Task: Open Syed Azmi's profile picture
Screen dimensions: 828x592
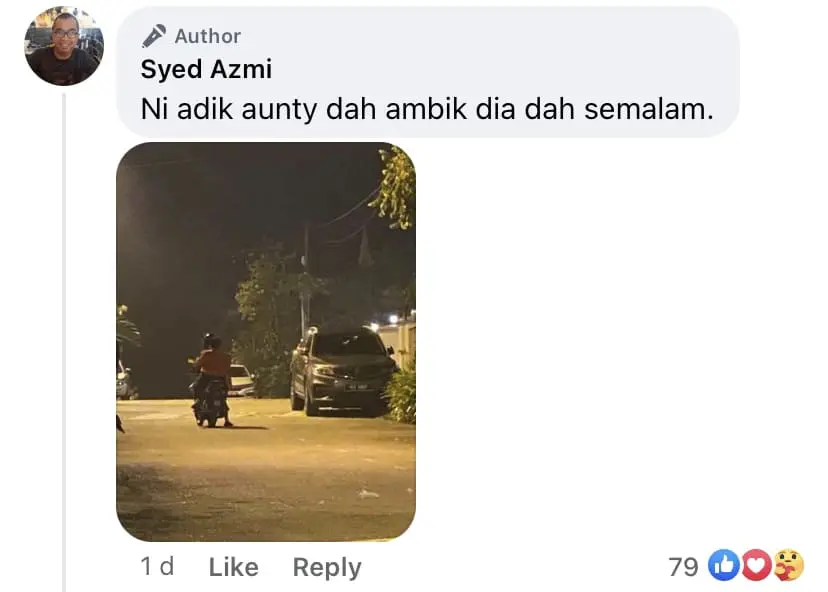Action: (x=64, y=46)
